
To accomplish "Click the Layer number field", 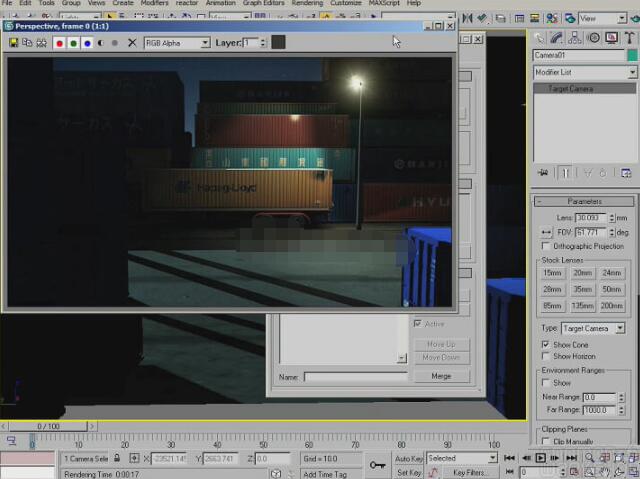I will pyautogui.click(x=251, y=43).
